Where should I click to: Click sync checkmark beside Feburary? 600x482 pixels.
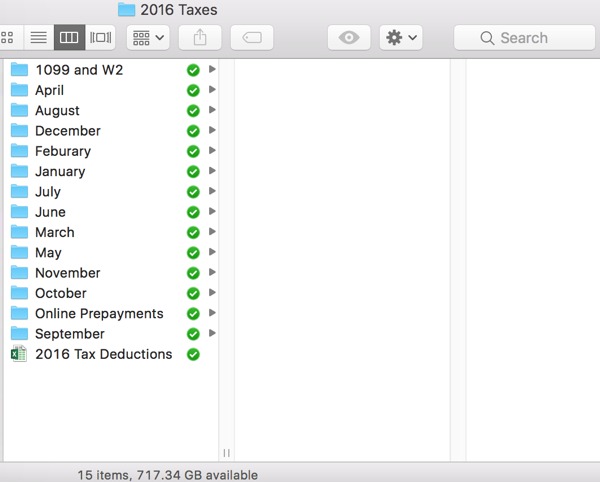[x=193, y=151]
